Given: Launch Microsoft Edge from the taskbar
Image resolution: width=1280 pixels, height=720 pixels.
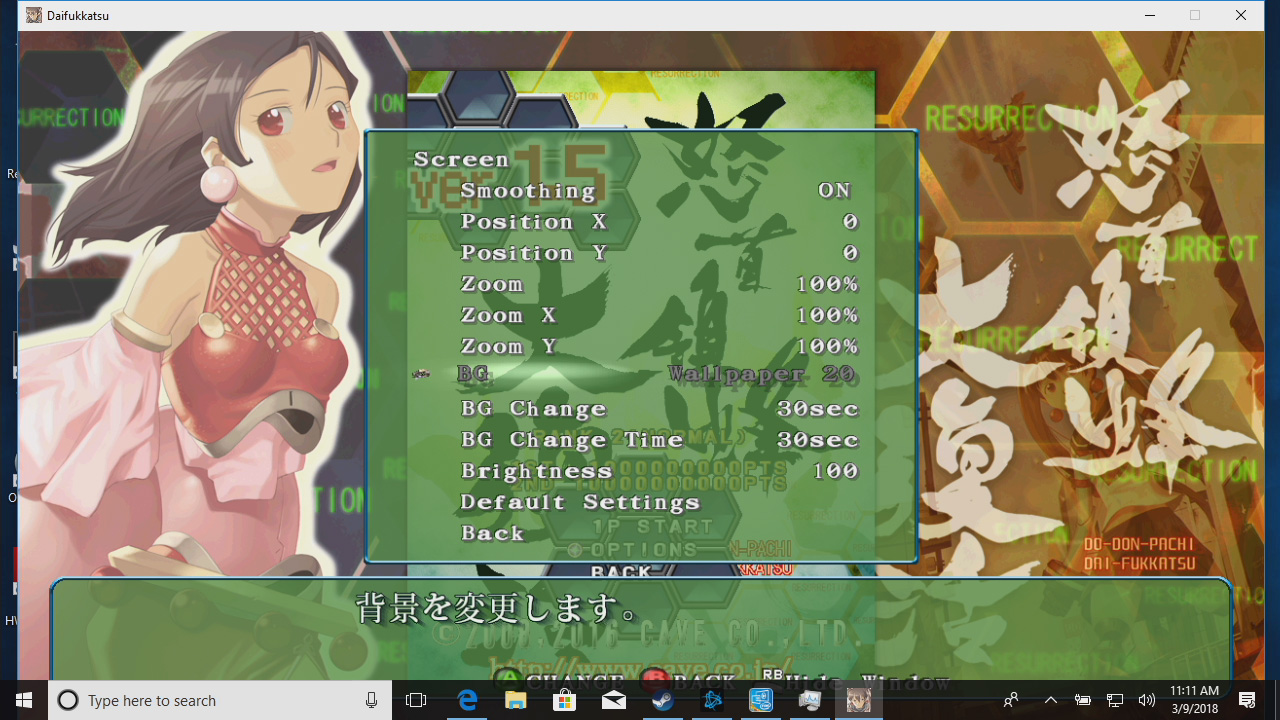Looking at the screenshot, I should click(467, 700).
